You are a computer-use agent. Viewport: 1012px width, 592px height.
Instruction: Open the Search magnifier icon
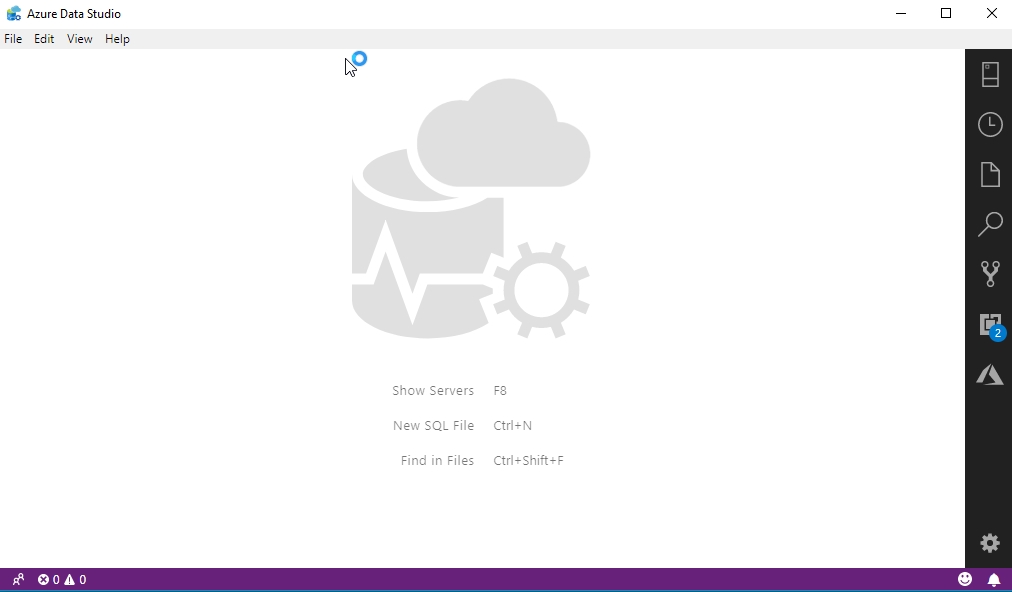tap(989, 224)
